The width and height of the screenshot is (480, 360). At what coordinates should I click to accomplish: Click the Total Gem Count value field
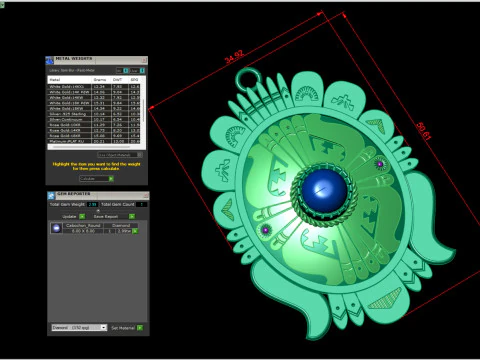141,204
